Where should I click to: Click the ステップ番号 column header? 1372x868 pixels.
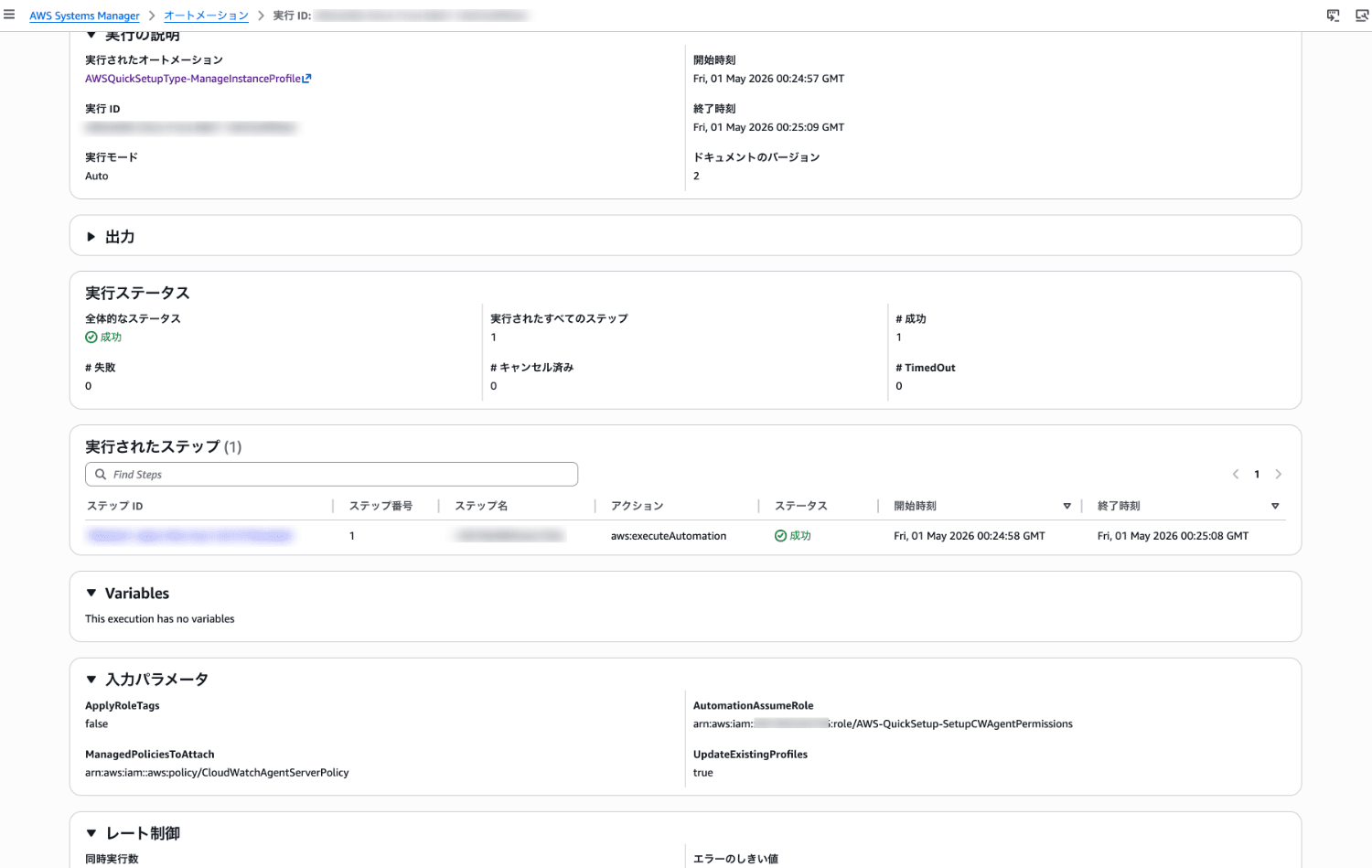pos(381,506)
